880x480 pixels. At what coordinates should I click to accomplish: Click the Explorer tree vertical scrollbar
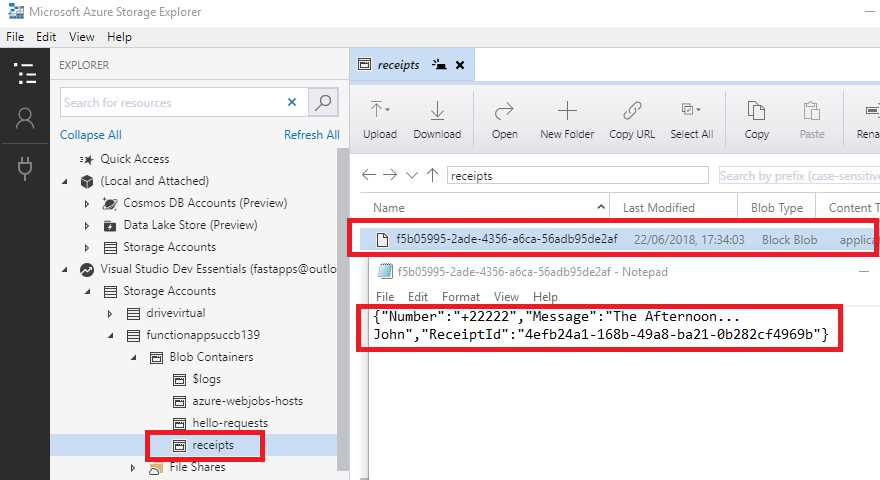pos(342,309)
